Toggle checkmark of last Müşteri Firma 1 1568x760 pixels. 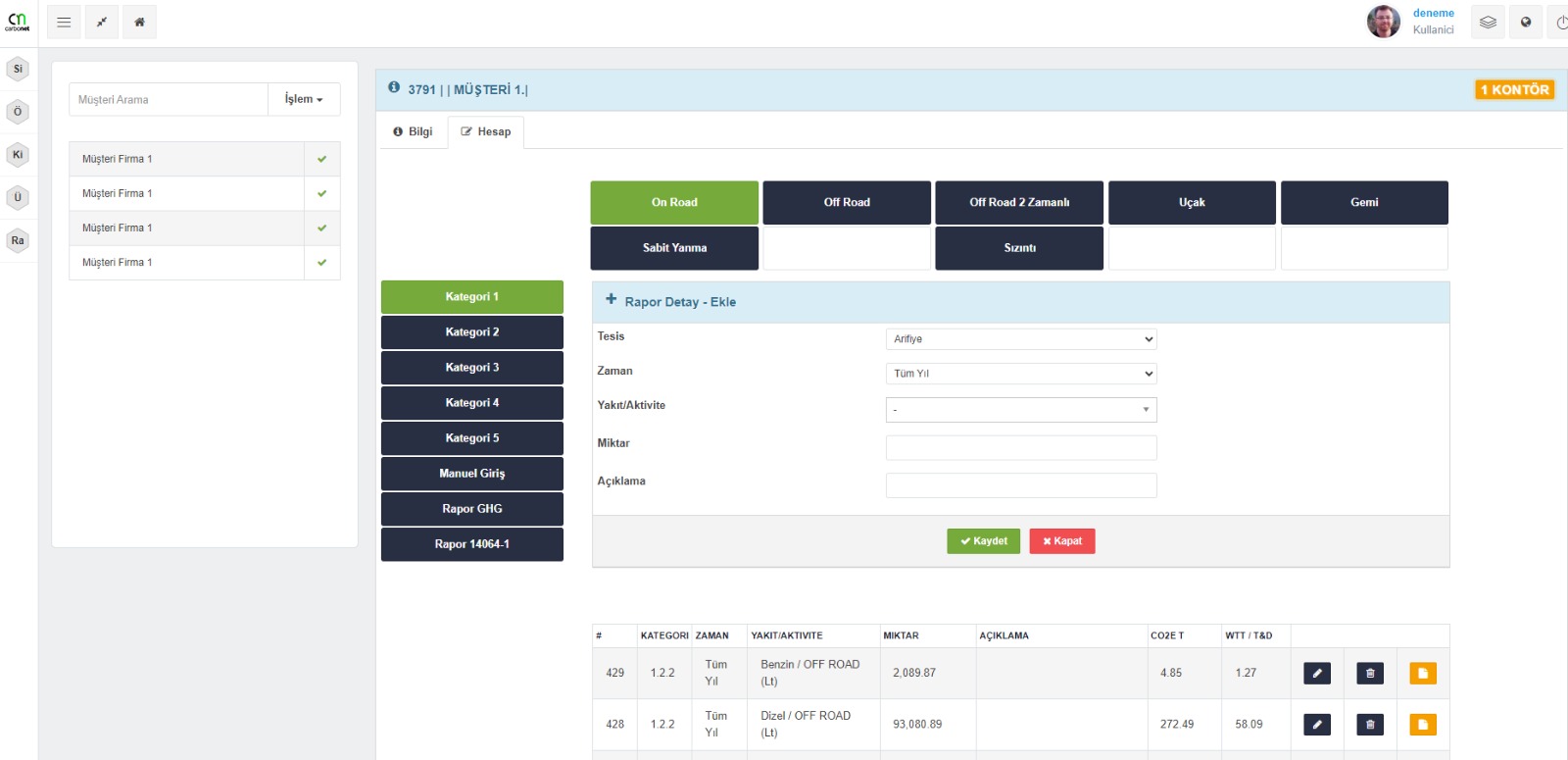[x=321, y=263]
